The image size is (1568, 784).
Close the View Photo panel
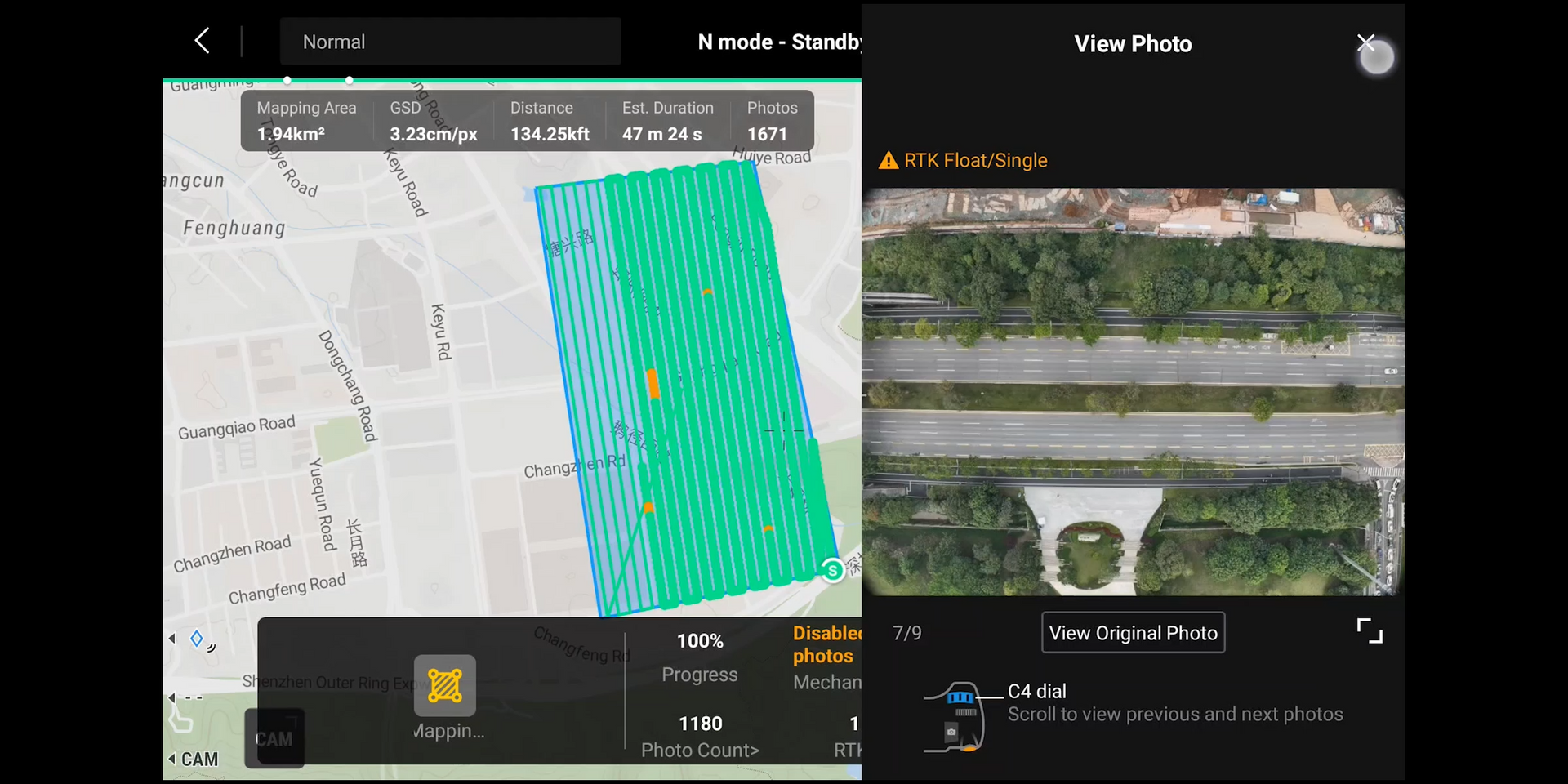coord(1365,42)
